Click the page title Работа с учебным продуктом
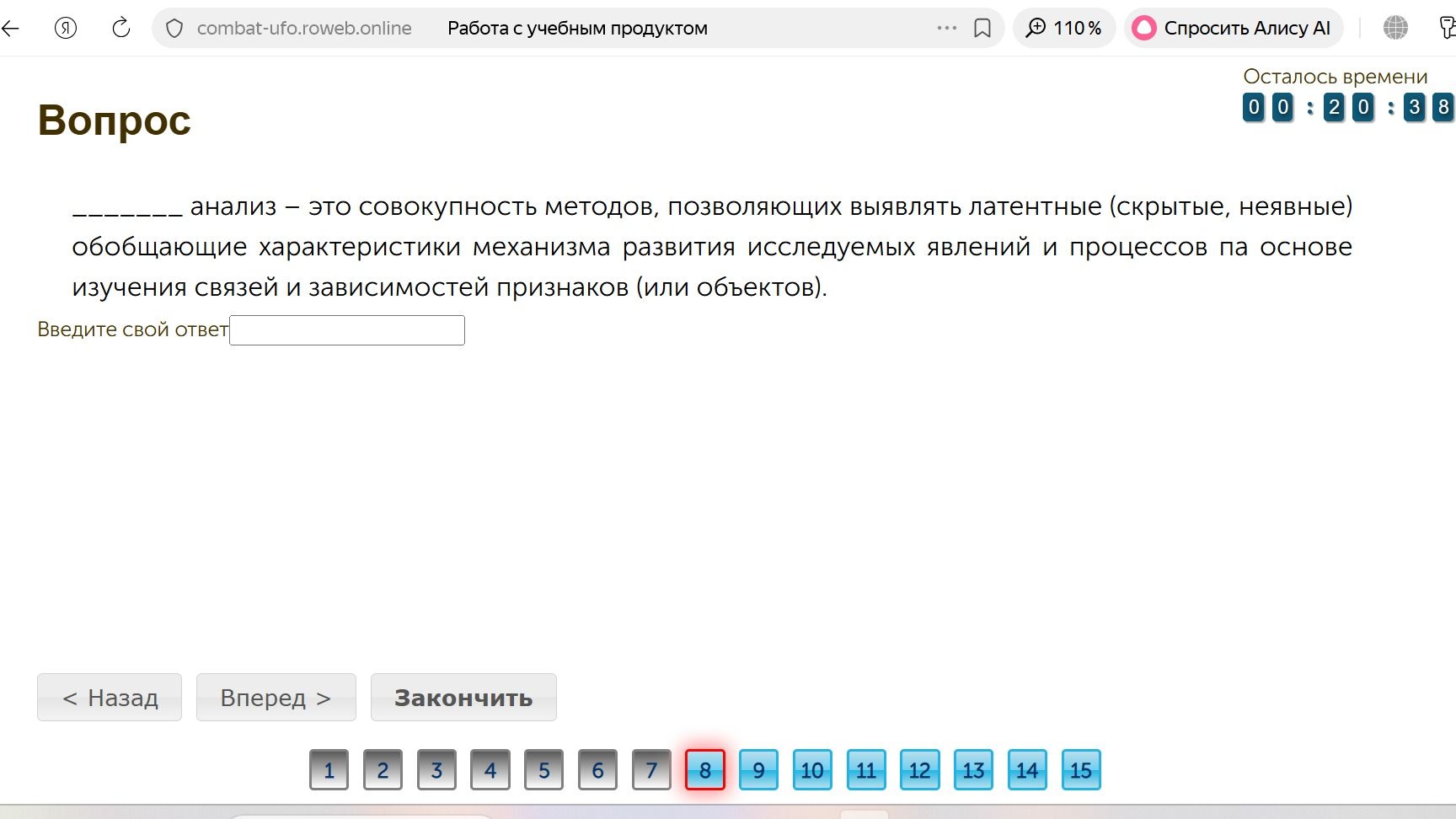Image resolution: width=1456 pixels, height=819 pixels. (577, 28)
